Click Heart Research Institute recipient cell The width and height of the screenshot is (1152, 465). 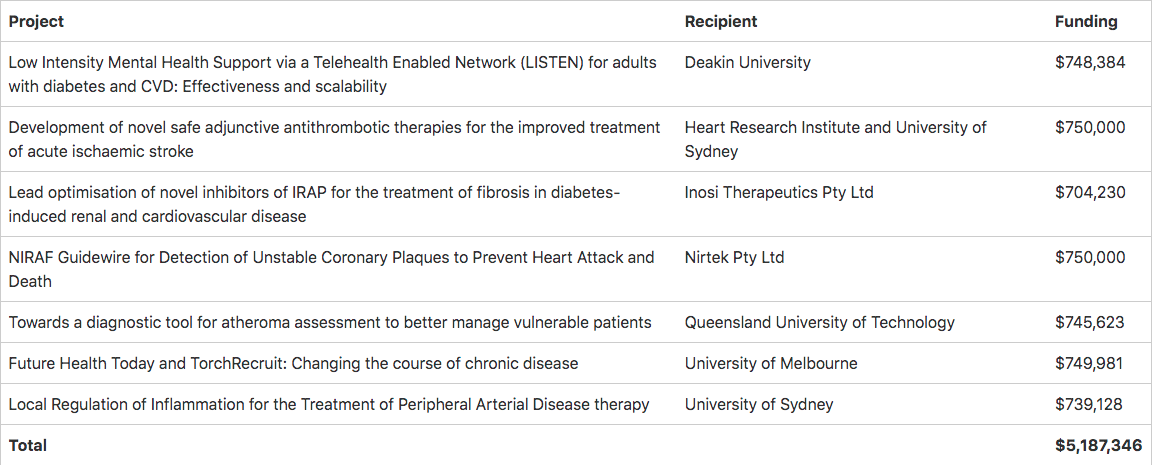835,140
